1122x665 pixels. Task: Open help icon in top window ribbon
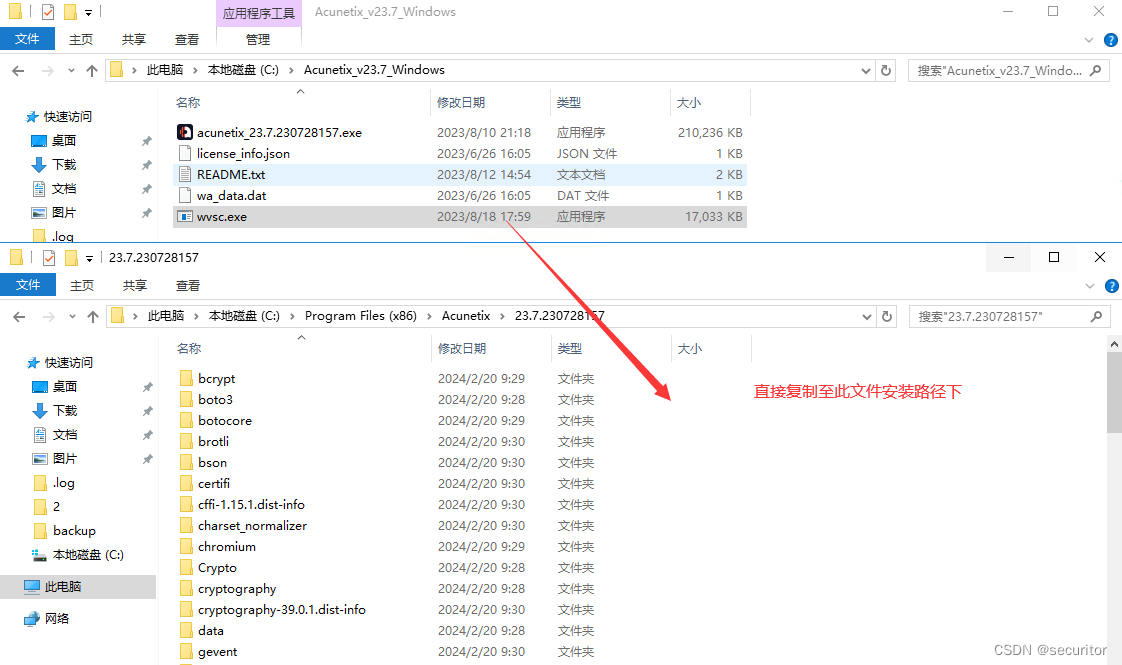click(x=1111, y=40)
